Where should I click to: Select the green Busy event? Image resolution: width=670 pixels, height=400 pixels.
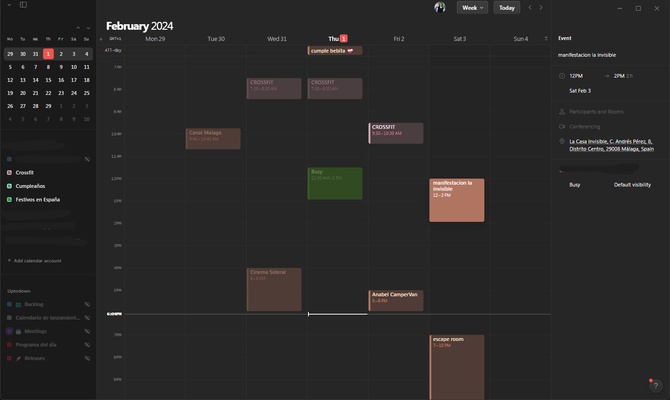pyautogui.click(x=335, y=183)
